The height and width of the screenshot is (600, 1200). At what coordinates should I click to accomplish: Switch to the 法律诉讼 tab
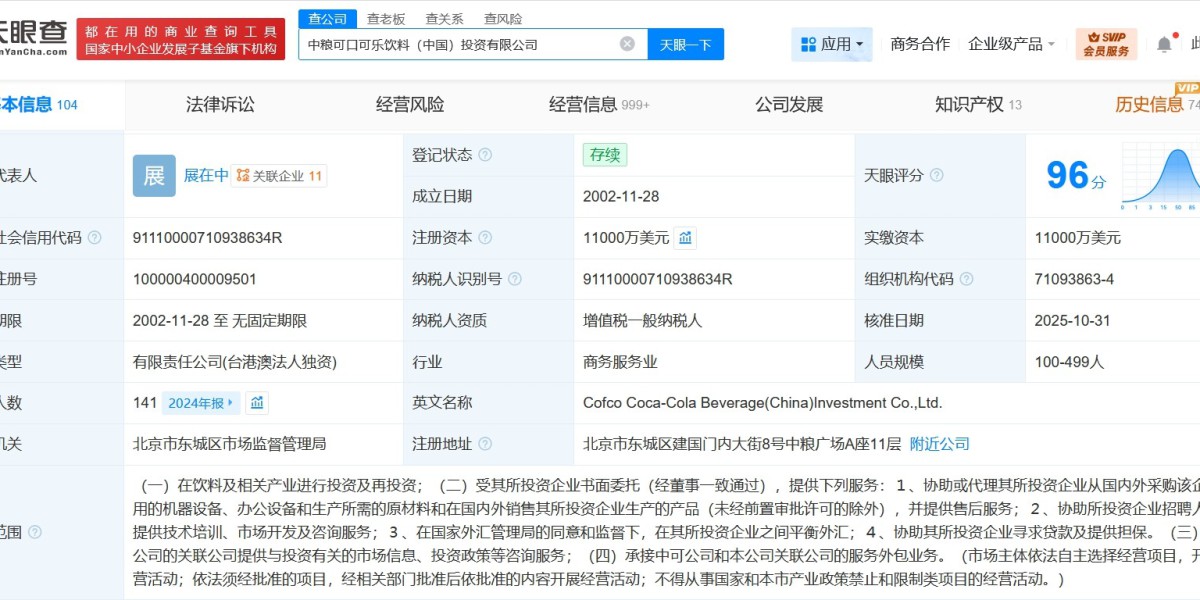tap(220, 104)
